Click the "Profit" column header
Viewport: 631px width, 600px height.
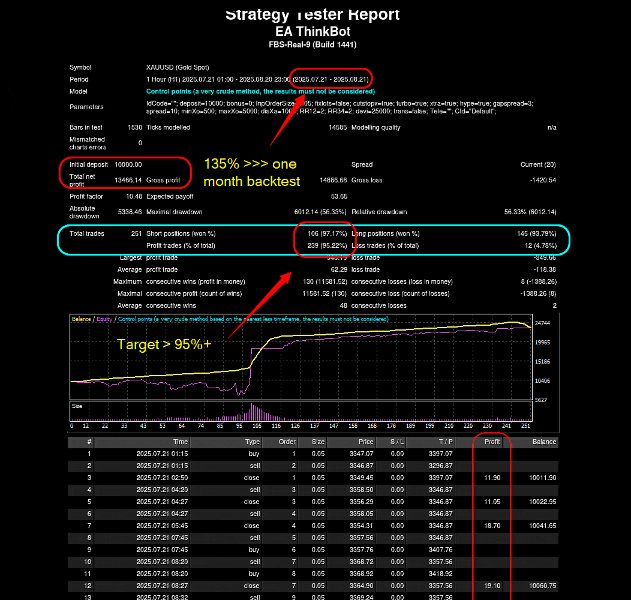[492, 442]
